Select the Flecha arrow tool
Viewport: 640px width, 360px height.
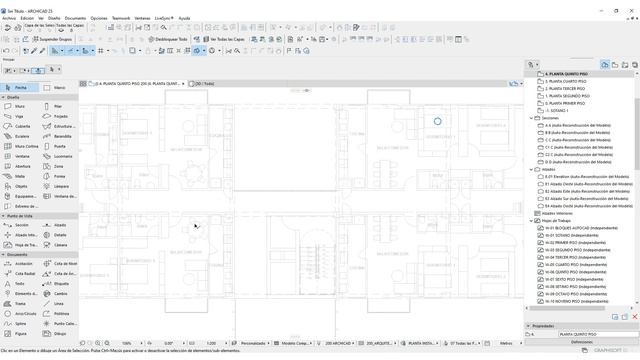click(20, 87)
